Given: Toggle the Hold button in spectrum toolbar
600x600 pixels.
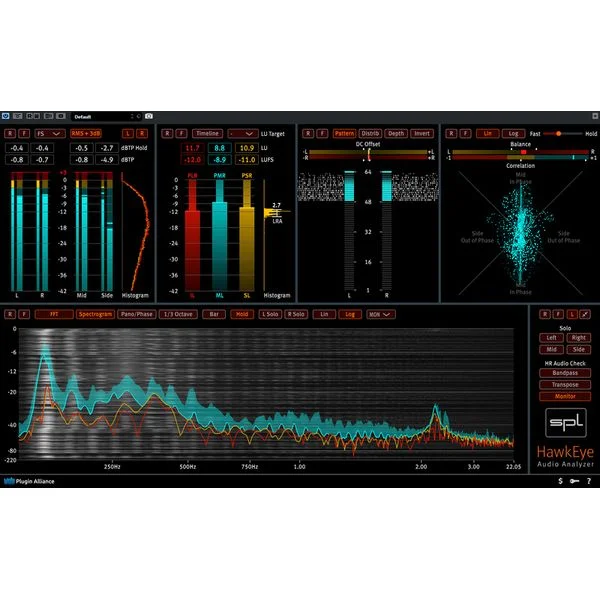Looking at the screenshot, I should [242, 315].
